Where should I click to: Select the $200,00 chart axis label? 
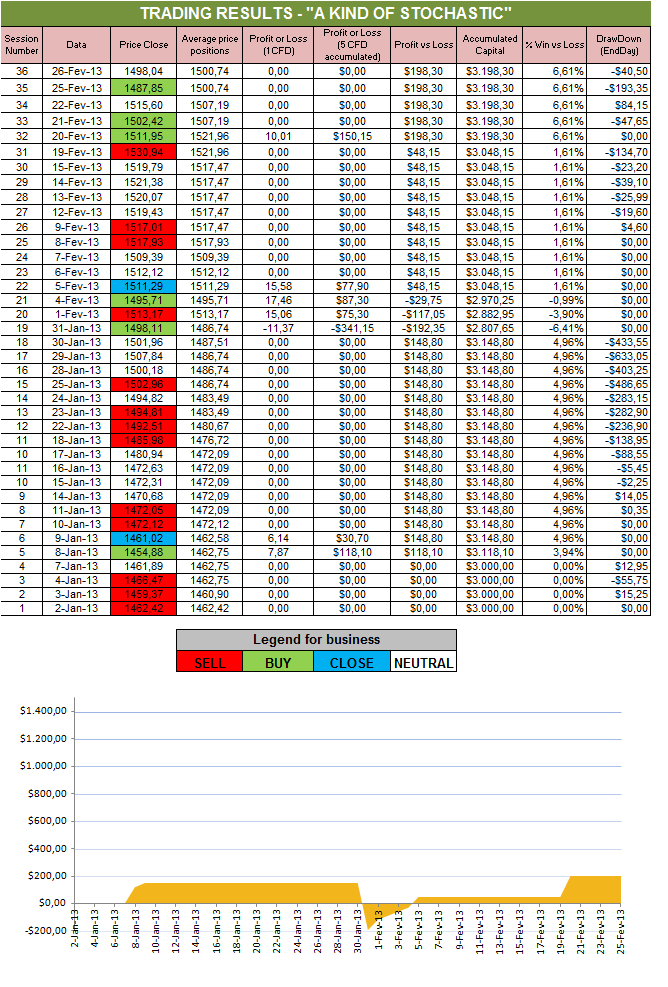point(47,876)
